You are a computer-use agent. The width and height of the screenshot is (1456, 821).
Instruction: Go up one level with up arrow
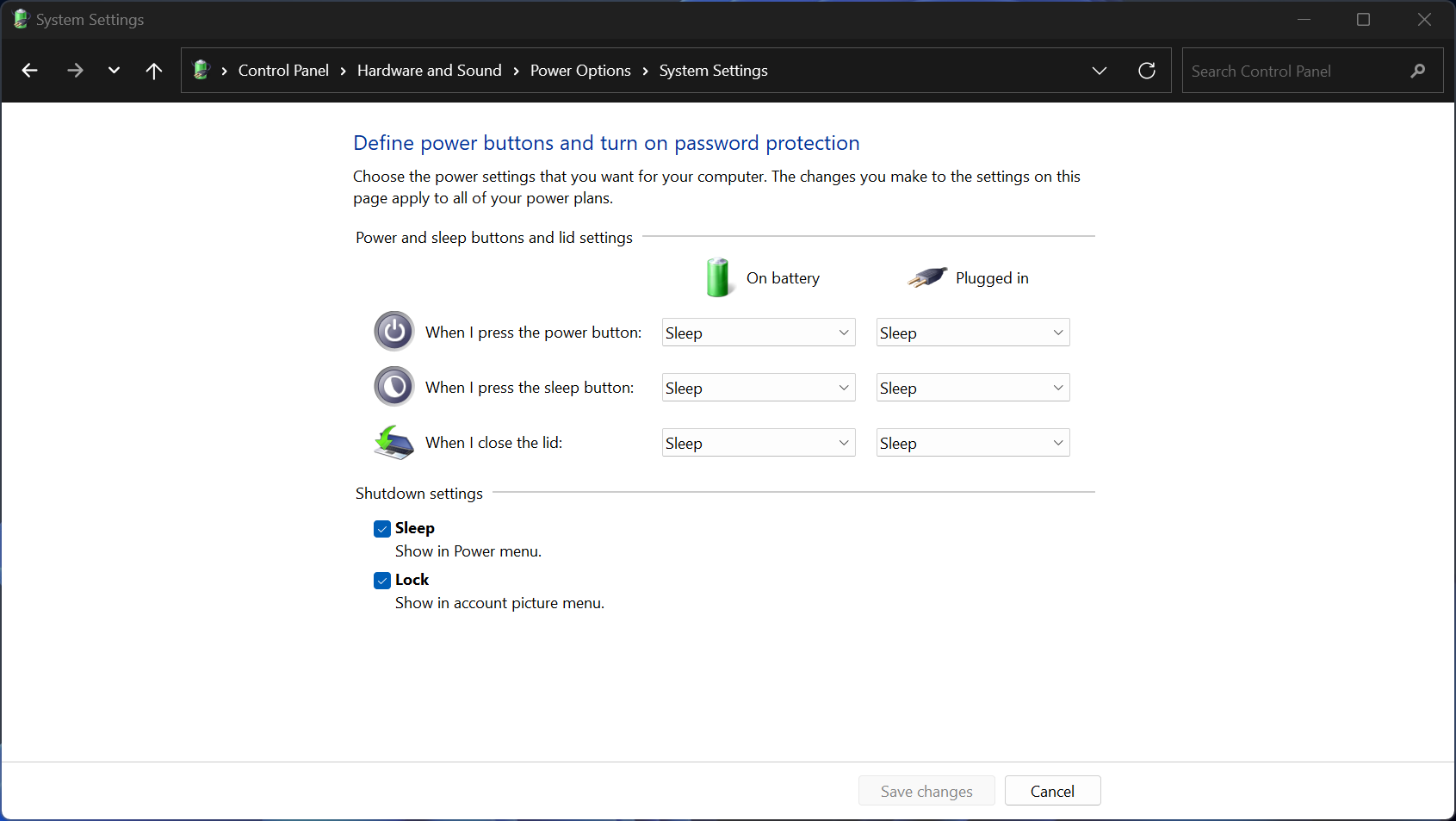[154, 71]
